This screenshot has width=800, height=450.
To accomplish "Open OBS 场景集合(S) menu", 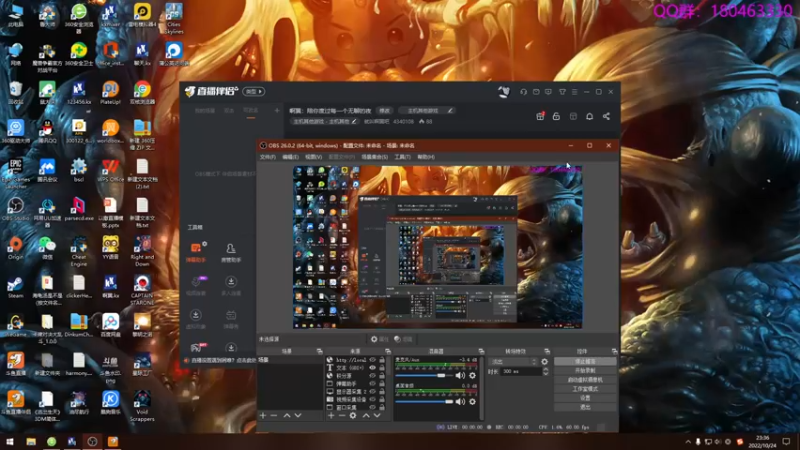I will point(374,157).
